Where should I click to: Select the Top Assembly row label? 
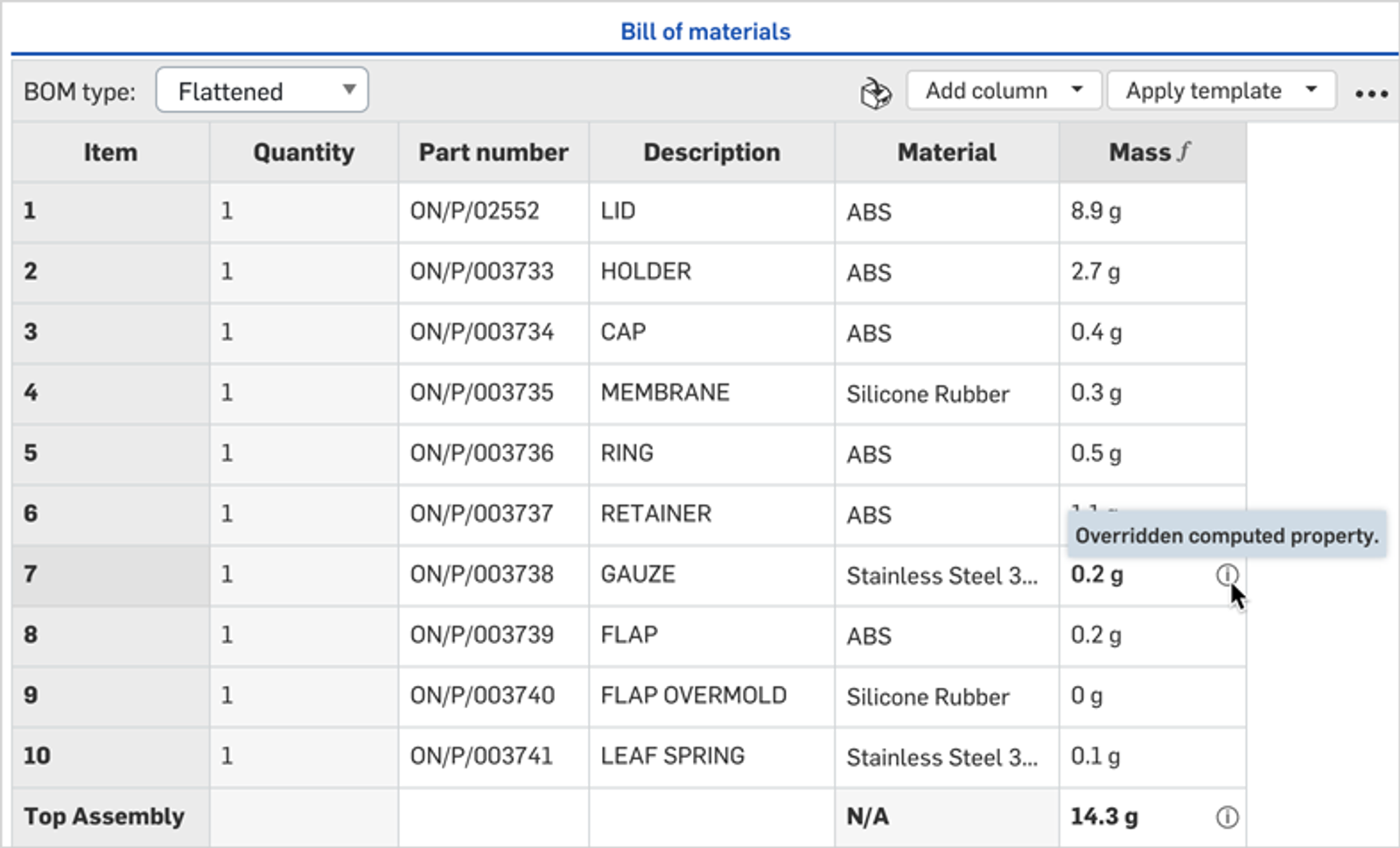point(104,816)
